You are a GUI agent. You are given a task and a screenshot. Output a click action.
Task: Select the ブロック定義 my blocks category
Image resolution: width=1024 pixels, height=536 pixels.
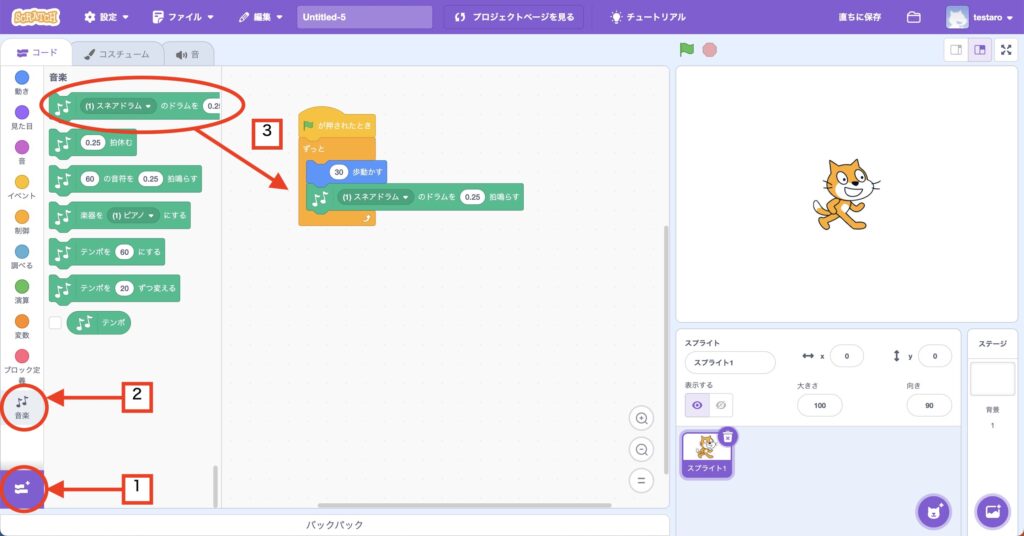[22, 366]
